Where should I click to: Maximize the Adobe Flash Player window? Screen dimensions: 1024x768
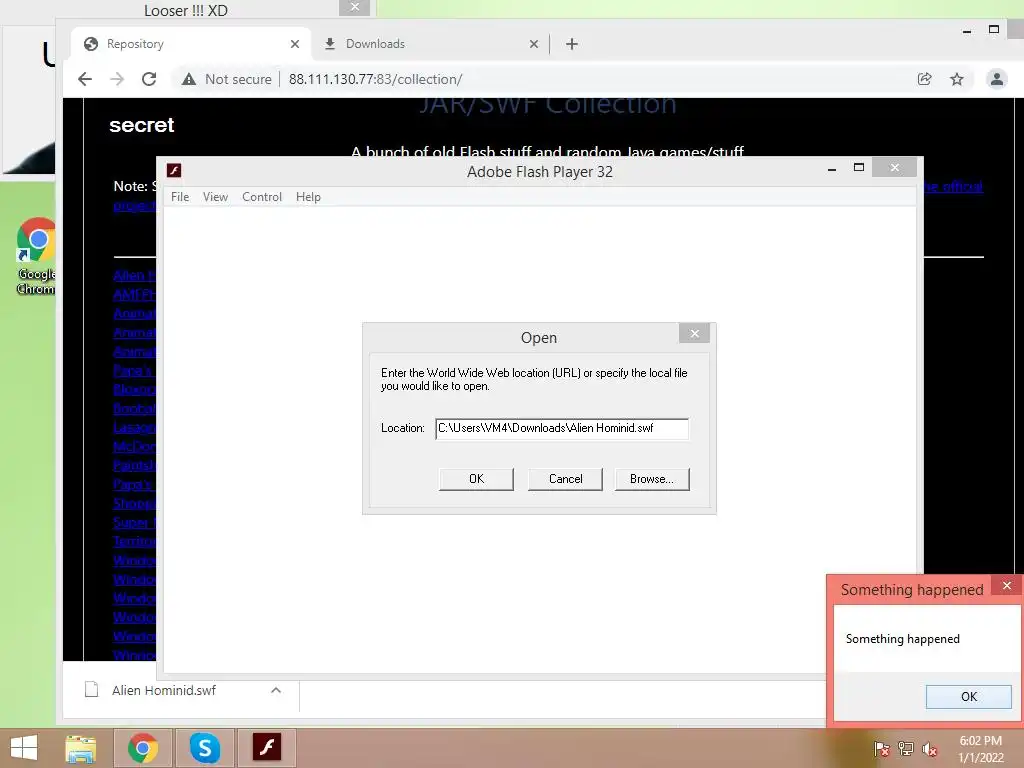pyautogui.click(x=859, y=168)
